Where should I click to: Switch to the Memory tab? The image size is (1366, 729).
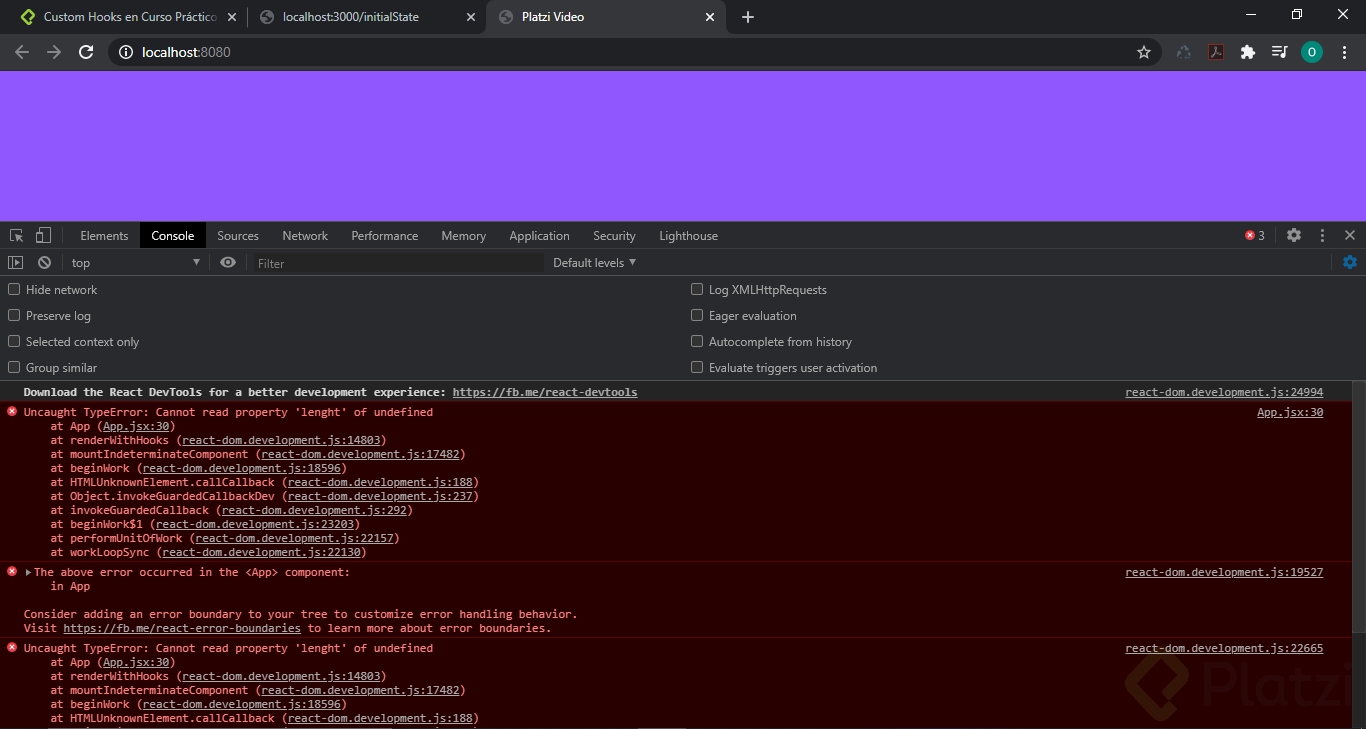pyautogui.click(x=464, y=236)
